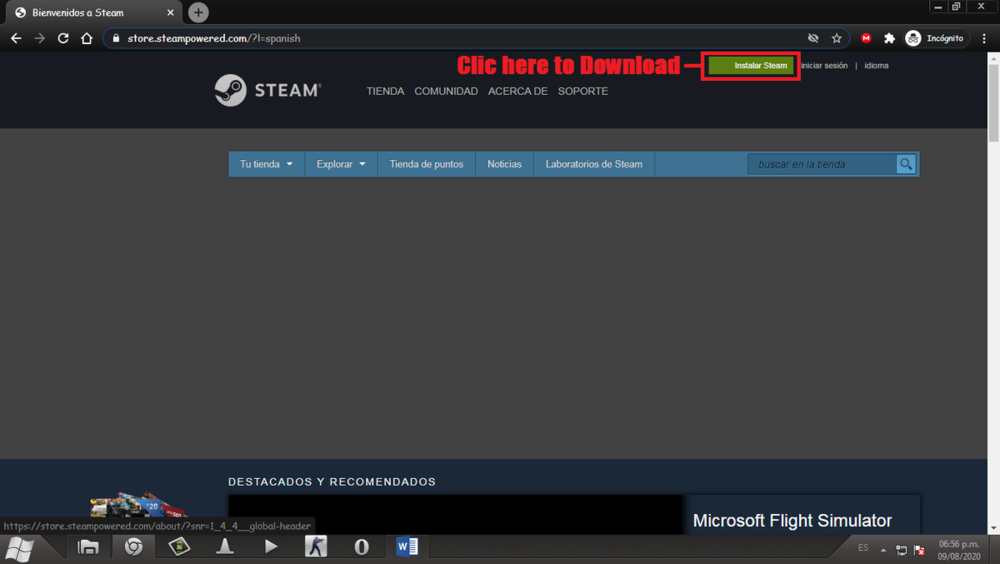Click the network tray icon

click(x=901, y=550)
